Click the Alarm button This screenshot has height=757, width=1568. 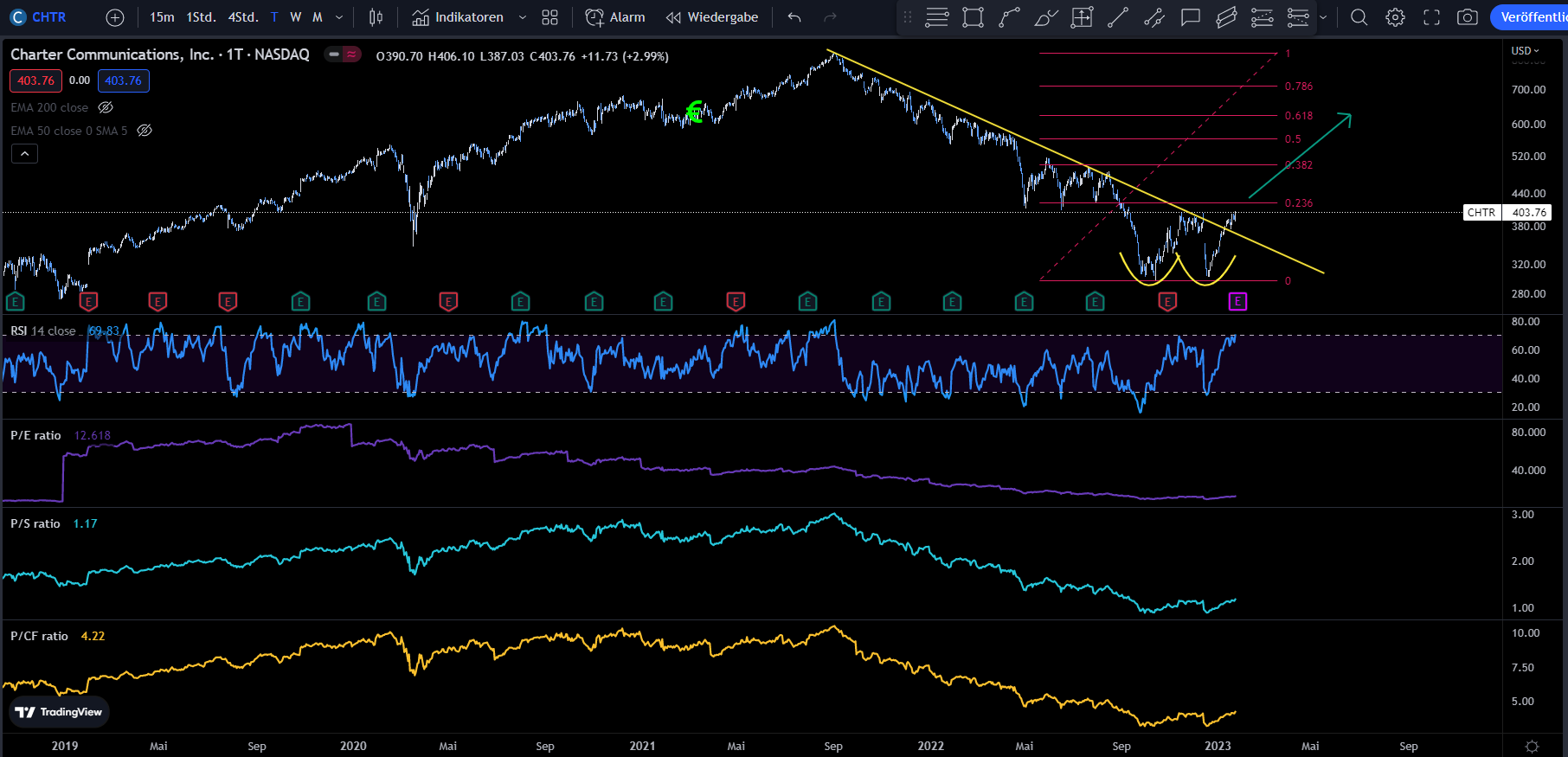pos(615,17)
